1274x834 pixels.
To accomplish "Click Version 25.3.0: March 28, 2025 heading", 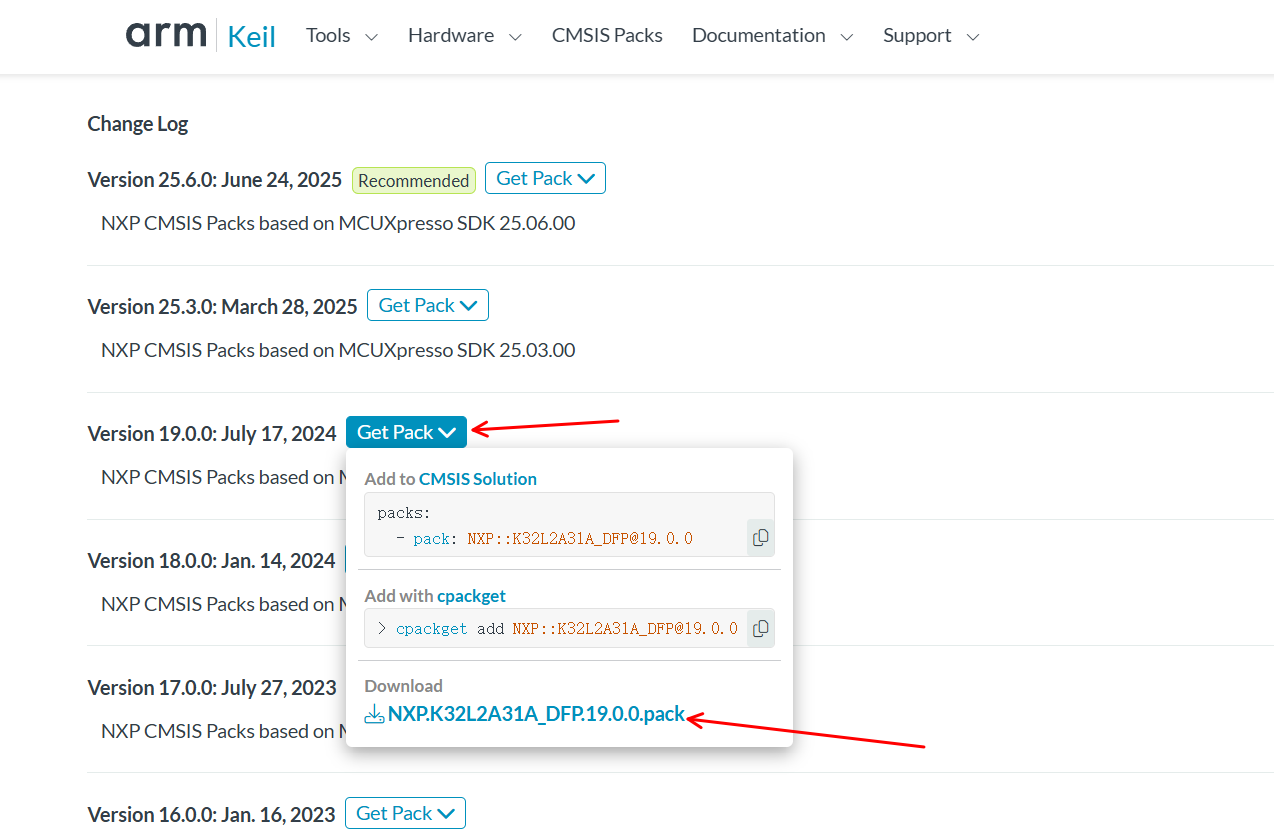I will coord(222,307).
